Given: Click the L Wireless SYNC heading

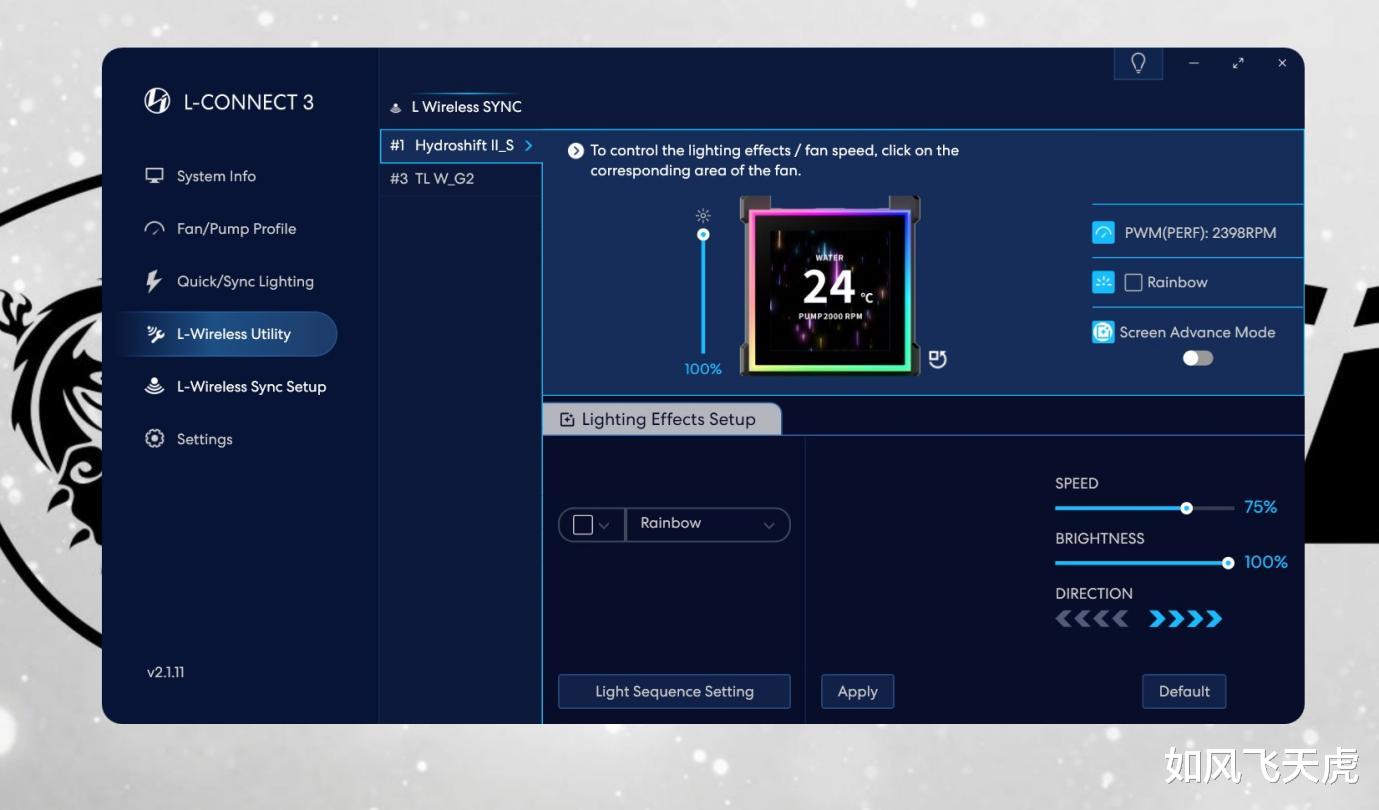Looking at the screenshot, I should click(x=466, y=107).
